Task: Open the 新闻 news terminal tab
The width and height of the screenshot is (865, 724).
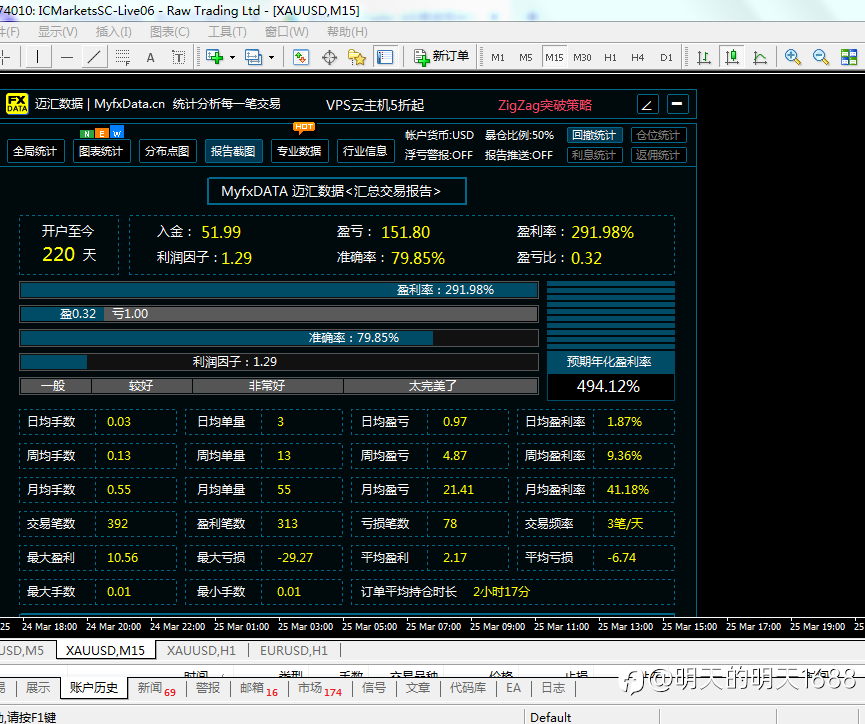Action: coord(157,688)
